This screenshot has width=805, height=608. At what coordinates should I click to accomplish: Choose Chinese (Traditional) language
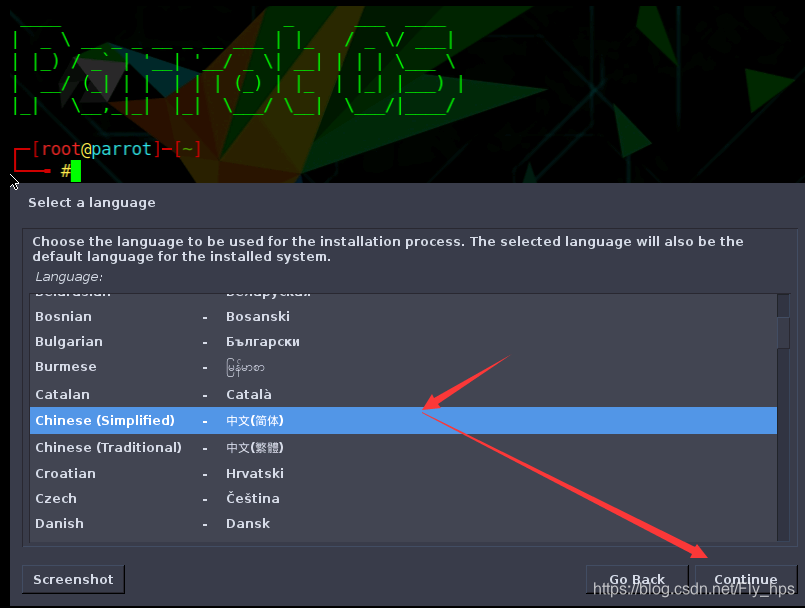(x=403, y=447)
